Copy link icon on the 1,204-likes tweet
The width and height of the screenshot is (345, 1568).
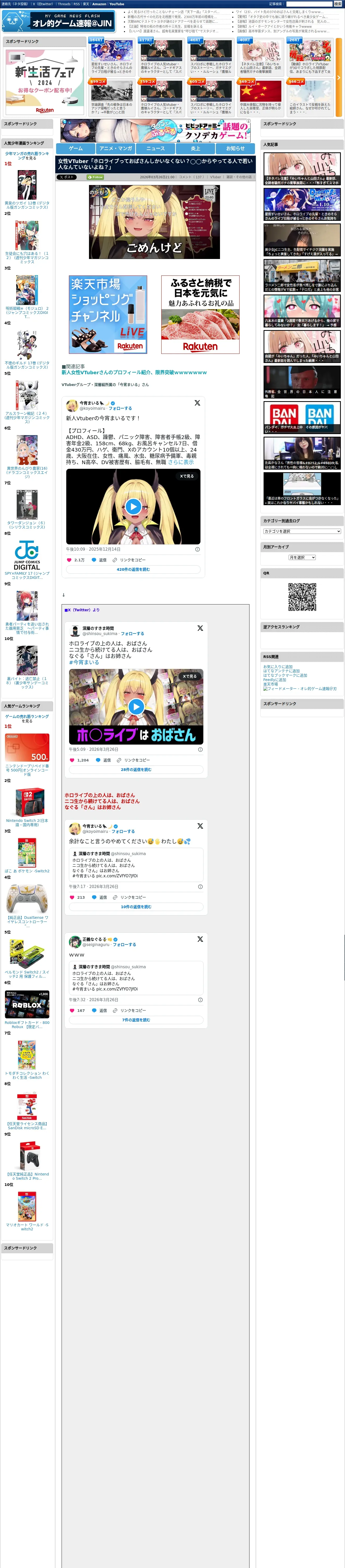(x=119, y=760)
